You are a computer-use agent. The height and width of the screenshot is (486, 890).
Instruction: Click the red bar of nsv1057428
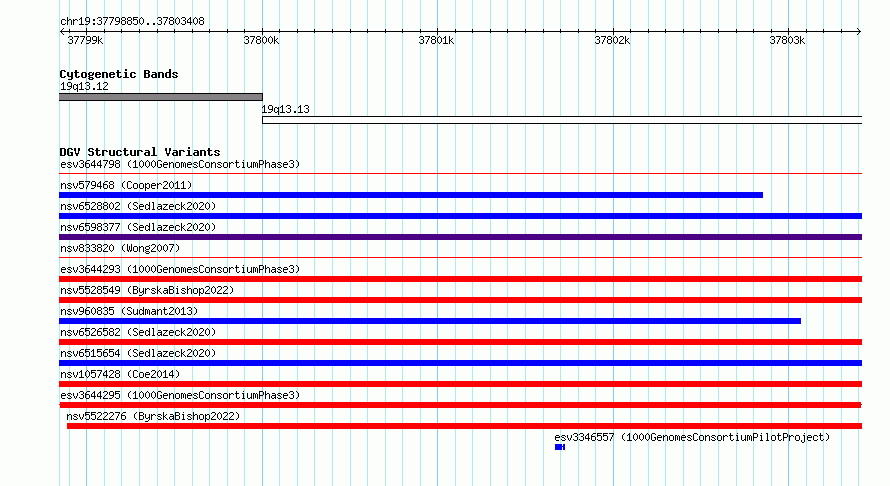[460, 384]
